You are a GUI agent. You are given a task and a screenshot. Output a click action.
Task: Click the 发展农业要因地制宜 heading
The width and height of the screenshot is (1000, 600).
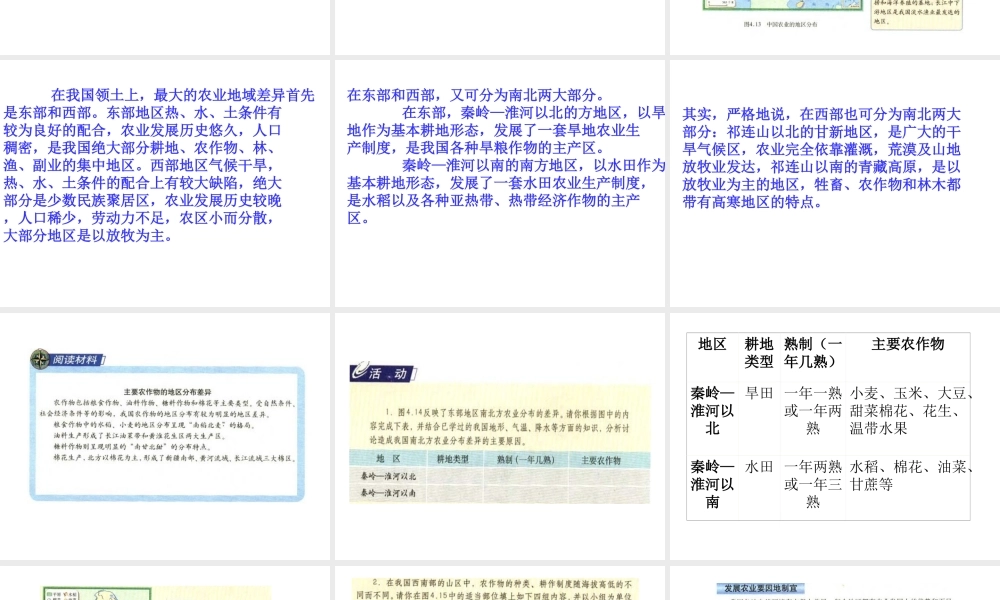point(760,589)
